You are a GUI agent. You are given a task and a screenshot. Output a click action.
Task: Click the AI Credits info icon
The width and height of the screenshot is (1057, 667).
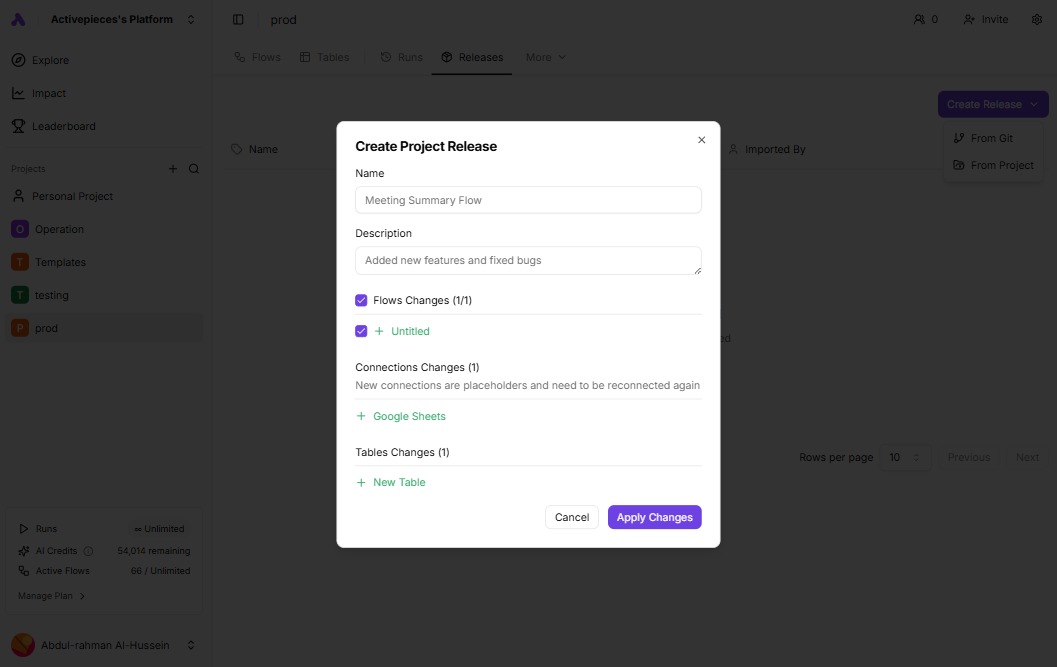click(x=90, y=550)
